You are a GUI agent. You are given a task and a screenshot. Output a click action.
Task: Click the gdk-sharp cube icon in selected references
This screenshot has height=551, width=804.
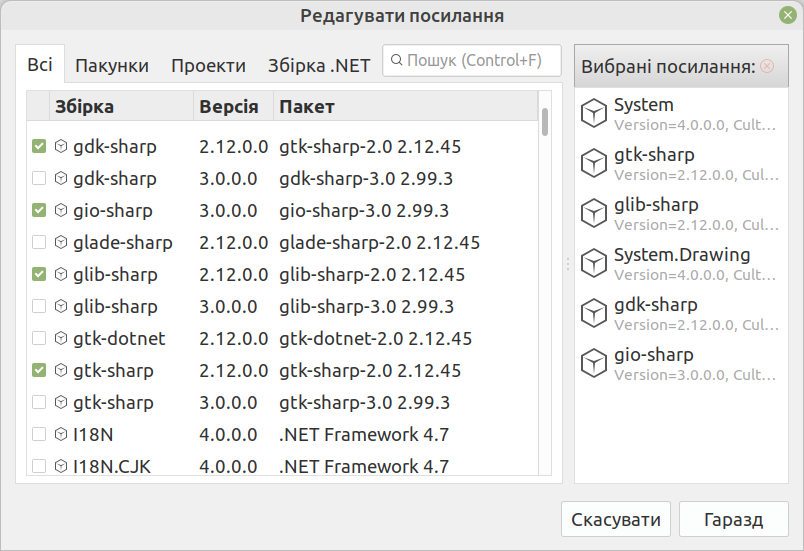point(594,313)
